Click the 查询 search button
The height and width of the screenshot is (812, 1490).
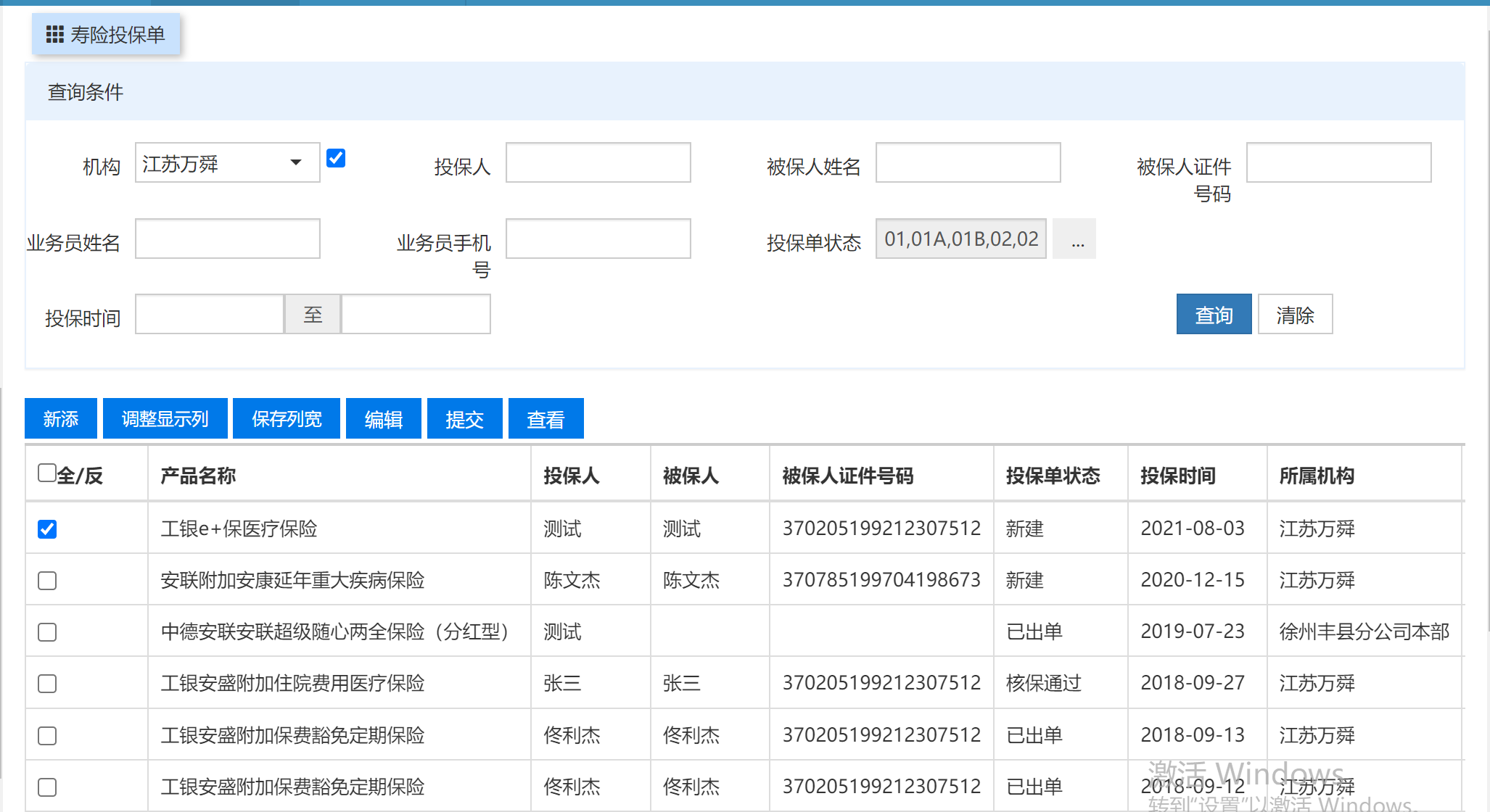[1213, 315]
